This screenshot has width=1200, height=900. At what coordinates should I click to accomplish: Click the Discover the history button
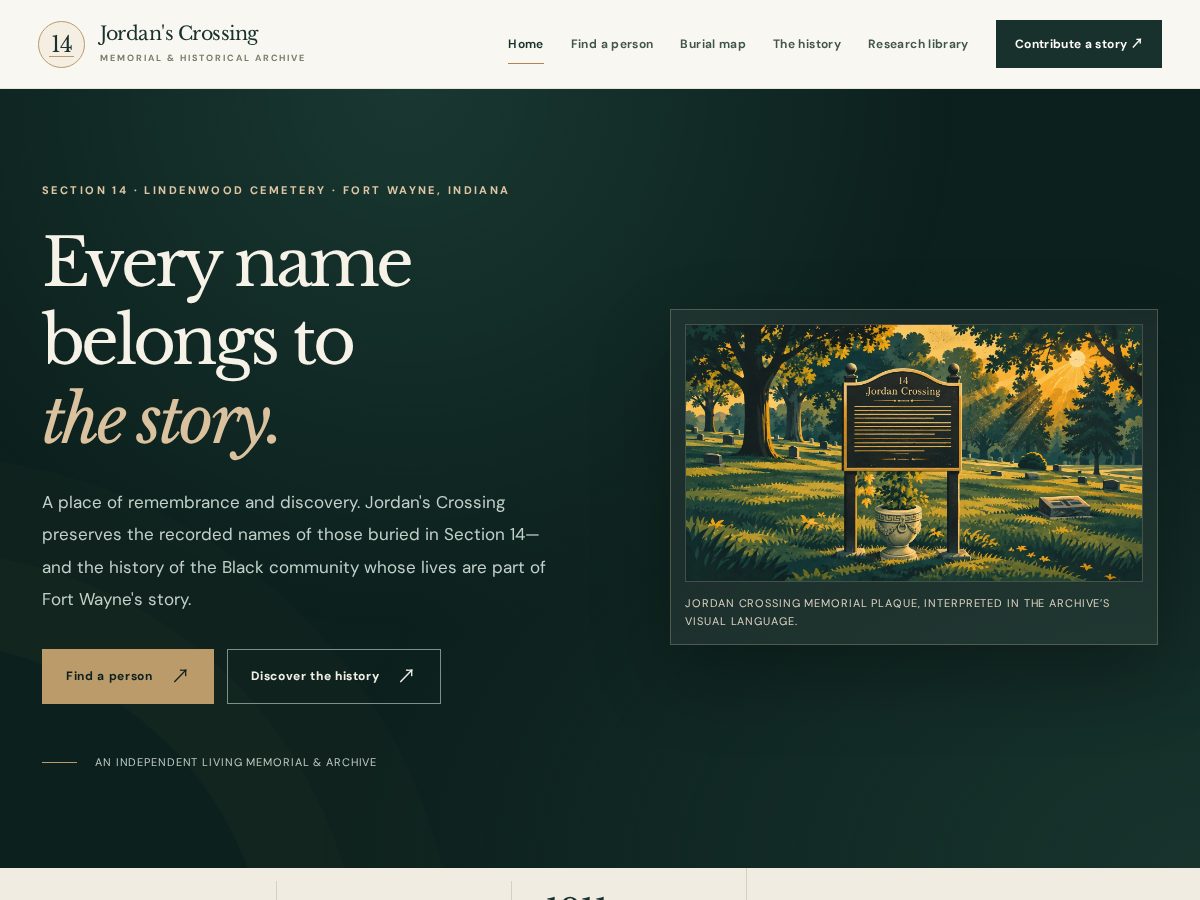(334, 676)
